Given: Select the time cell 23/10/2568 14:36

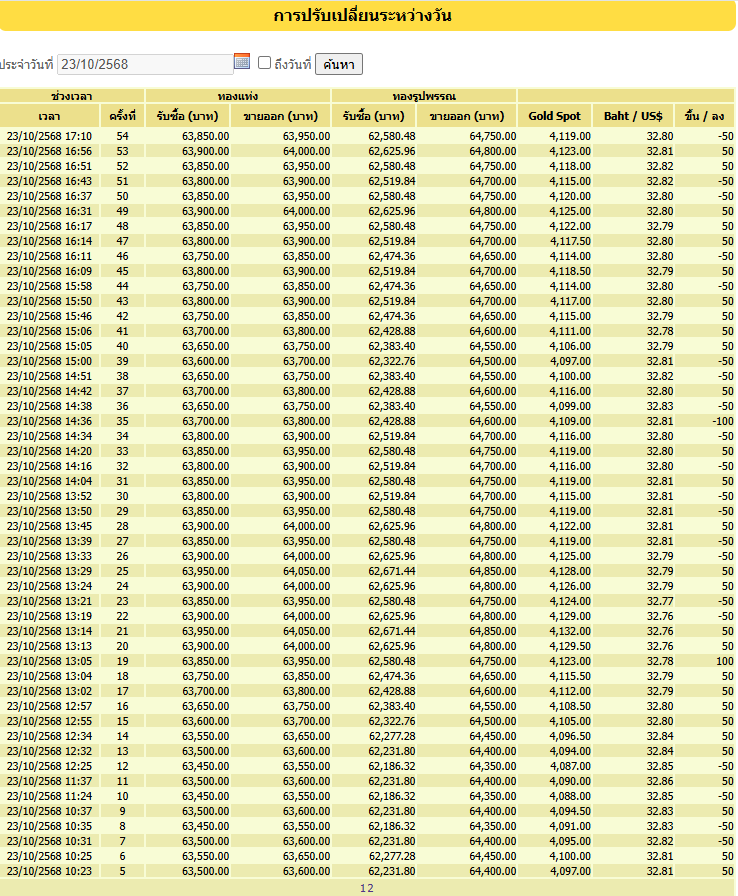Looking at the screenshot, I should [x=49, y=421].
